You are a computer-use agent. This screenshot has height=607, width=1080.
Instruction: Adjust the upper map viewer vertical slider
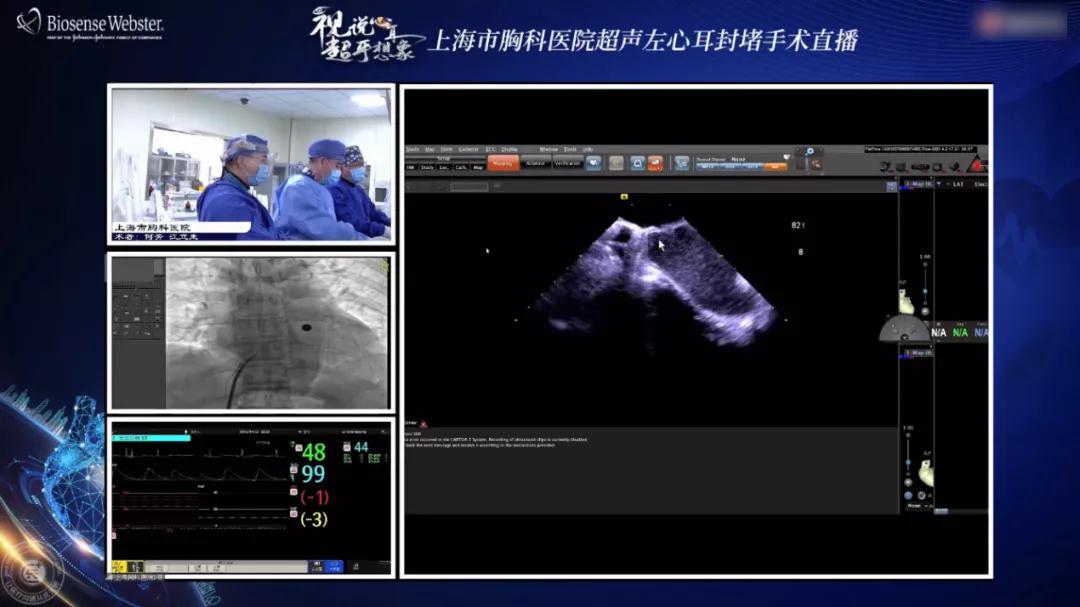tap(924, 290)
